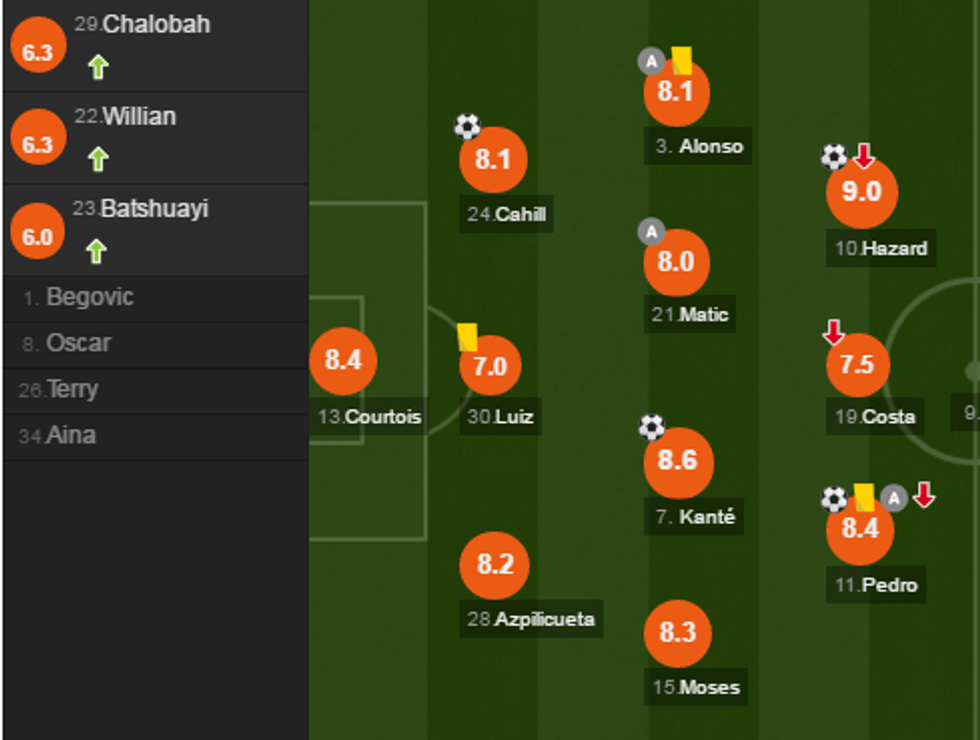Click the assist badge above Alonso

pyautogui.click(x=650, y=60)
